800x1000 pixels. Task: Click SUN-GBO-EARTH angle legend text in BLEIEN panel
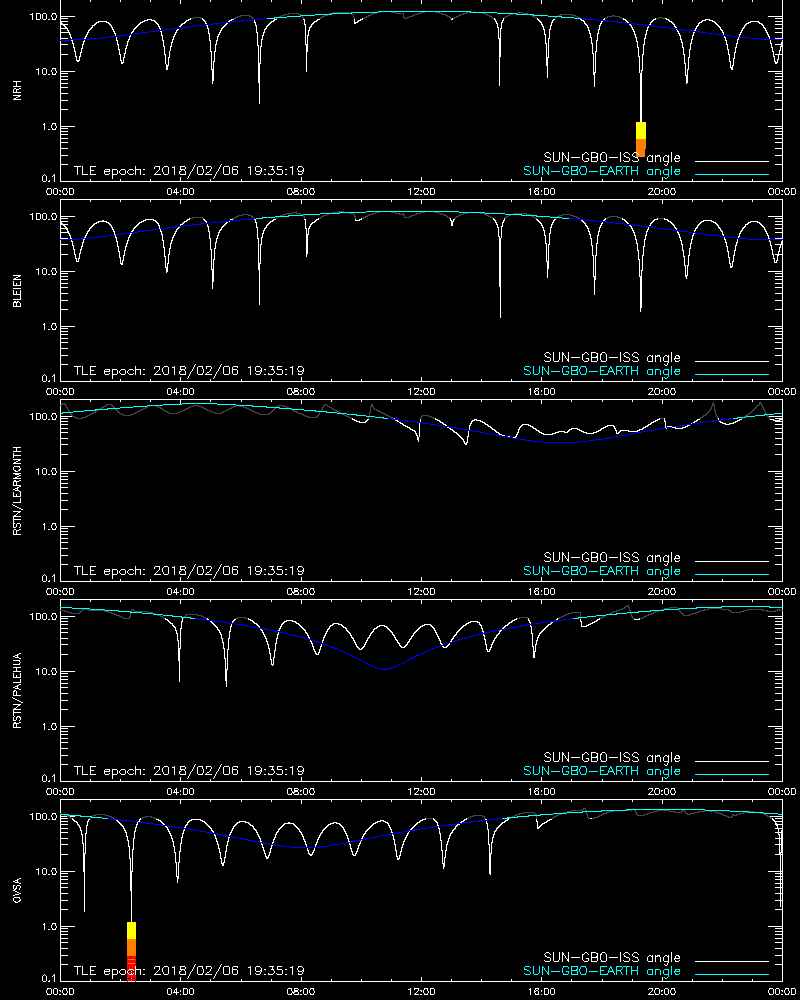tap(602, 371)
